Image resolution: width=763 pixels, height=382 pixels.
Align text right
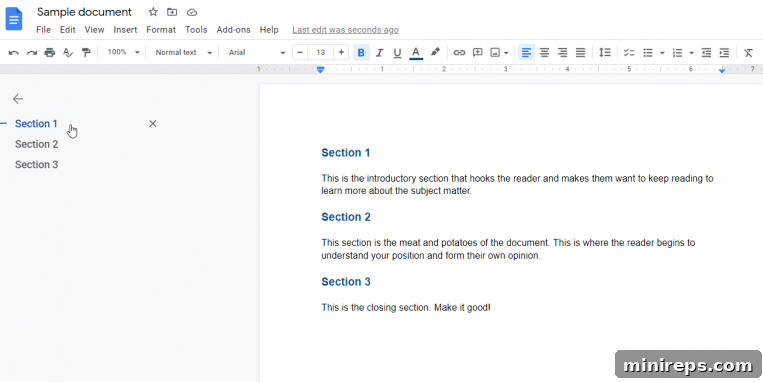(x=563, y=53)
